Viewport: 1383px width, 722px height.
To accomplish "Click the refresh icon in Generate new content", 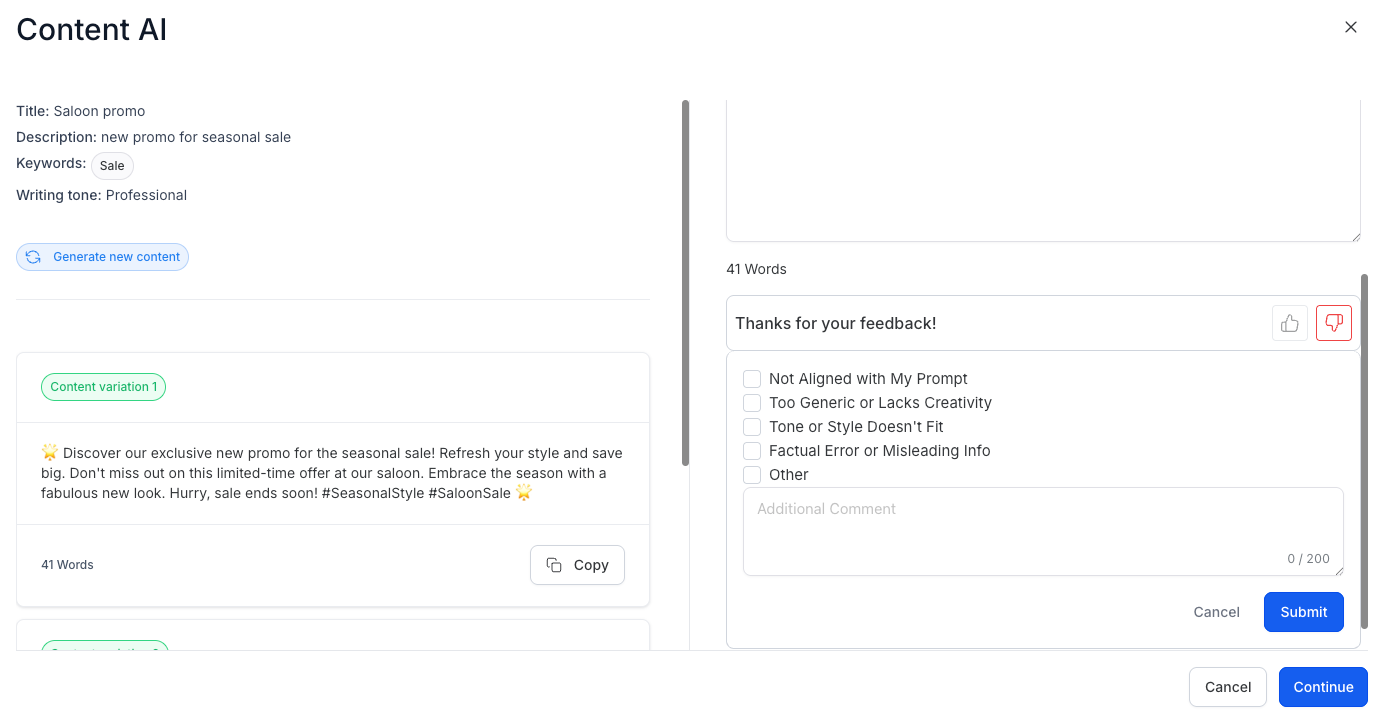I will point(33,257).
